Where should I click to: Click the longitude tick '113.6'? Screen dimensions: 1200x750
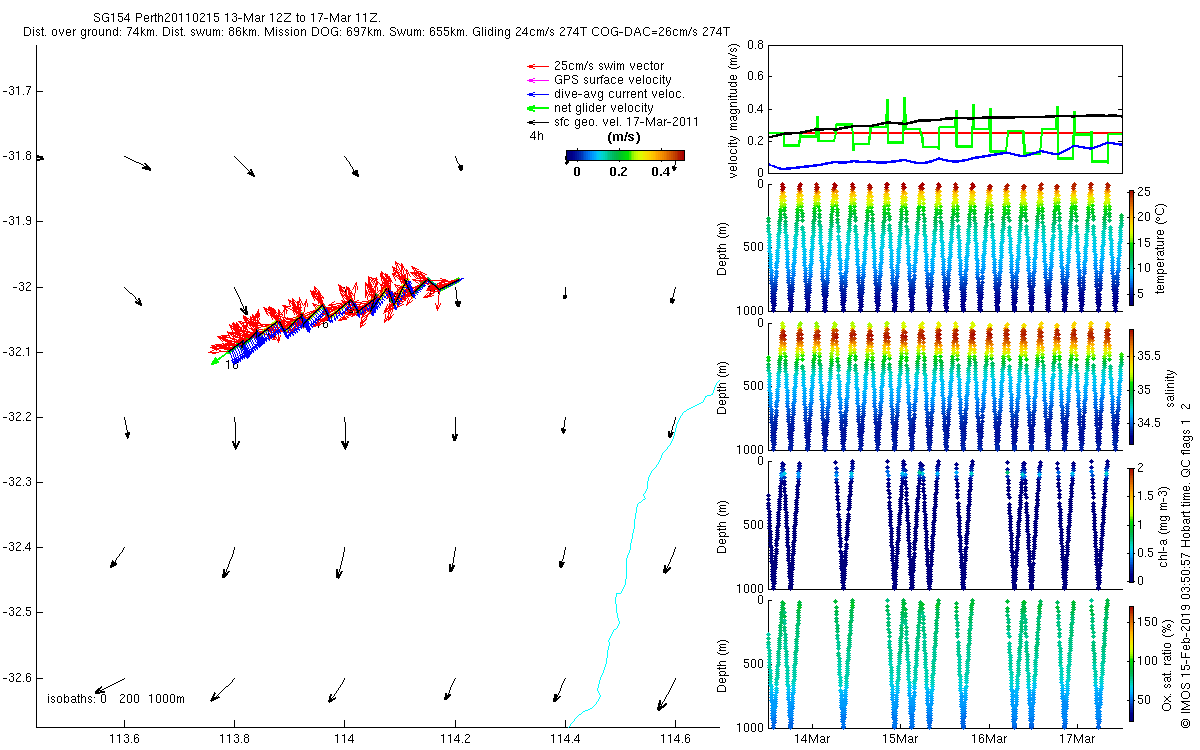point(124,739)
